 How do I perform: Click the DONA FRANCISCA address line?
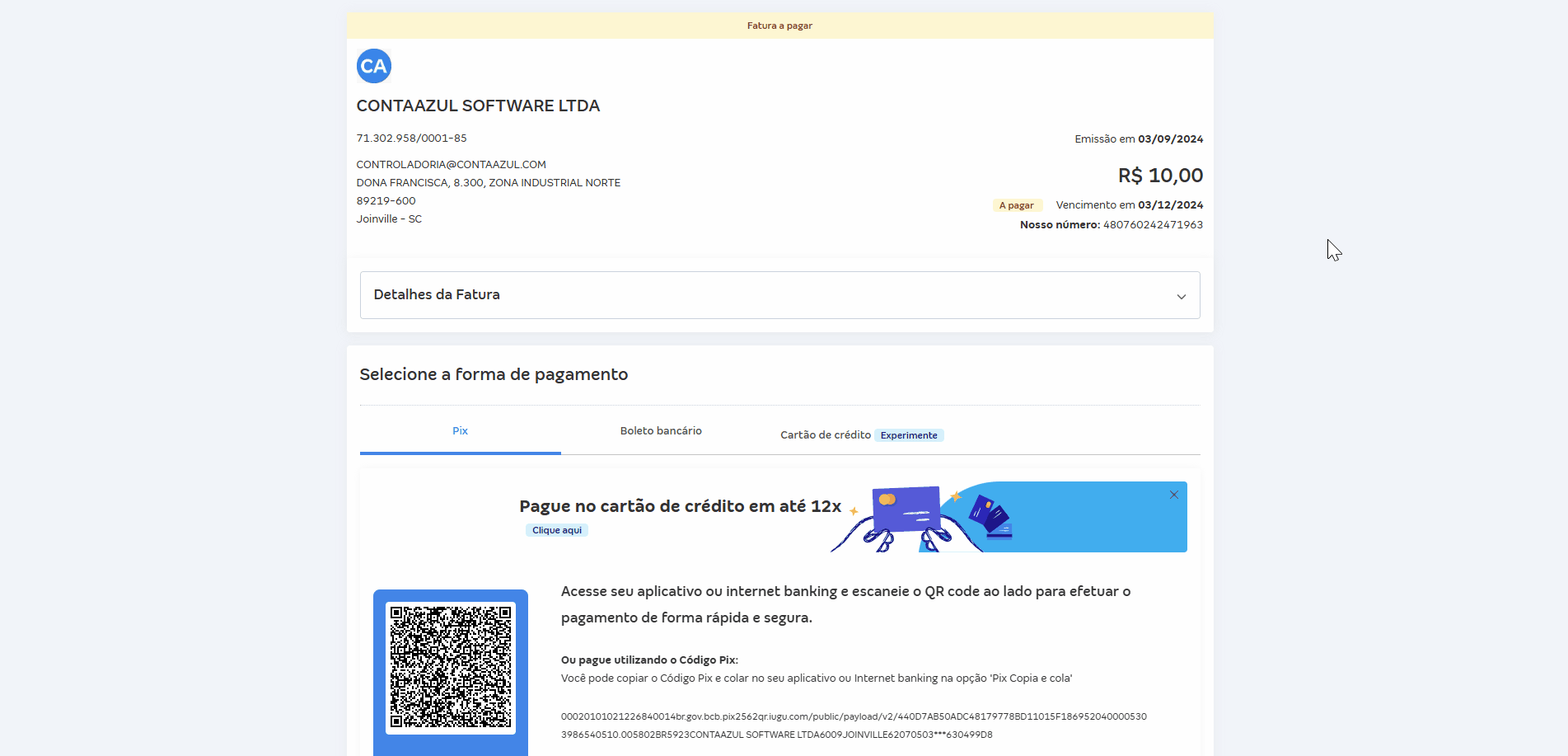488,183
